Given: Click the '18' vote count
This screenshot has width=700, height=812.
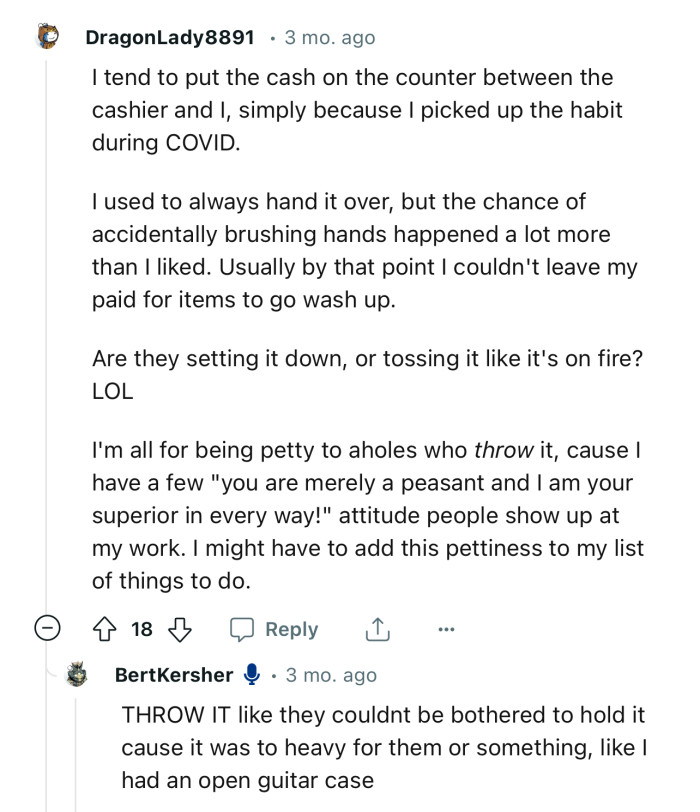Looking at the screenshot, I should tap(142, 629).
